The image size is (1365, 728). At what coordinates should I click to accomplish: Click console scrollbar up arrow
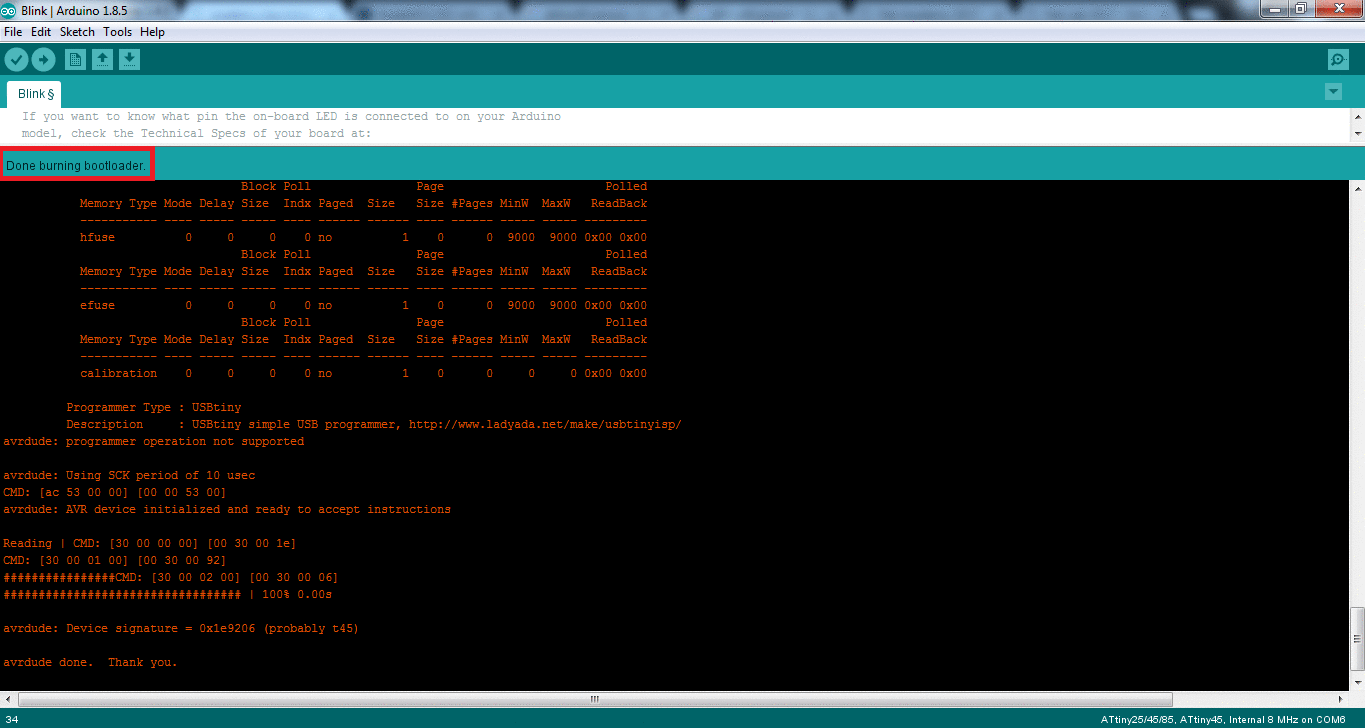tap(1357, 188)
